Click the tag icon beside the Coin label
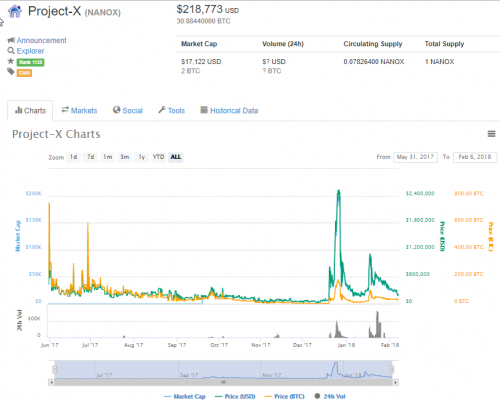The width and height of the screenshot is (500, 401). (x=11, y=71)
